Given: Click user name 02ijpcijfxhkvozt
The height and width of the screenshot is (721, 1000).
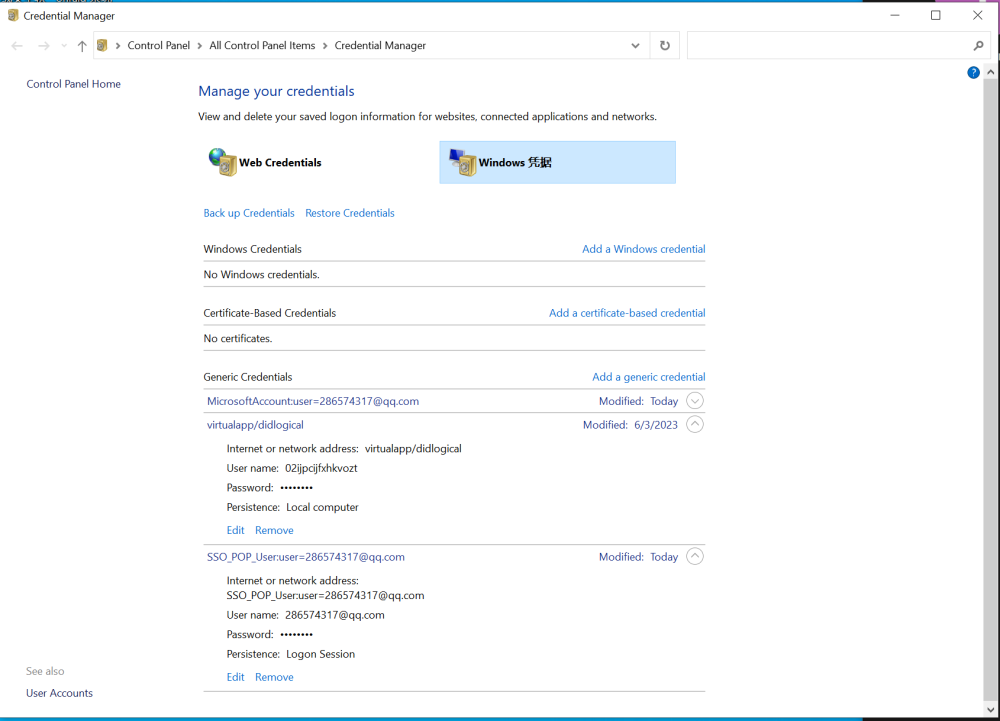Looking at the screenshot, I should [x=321, y=468].
